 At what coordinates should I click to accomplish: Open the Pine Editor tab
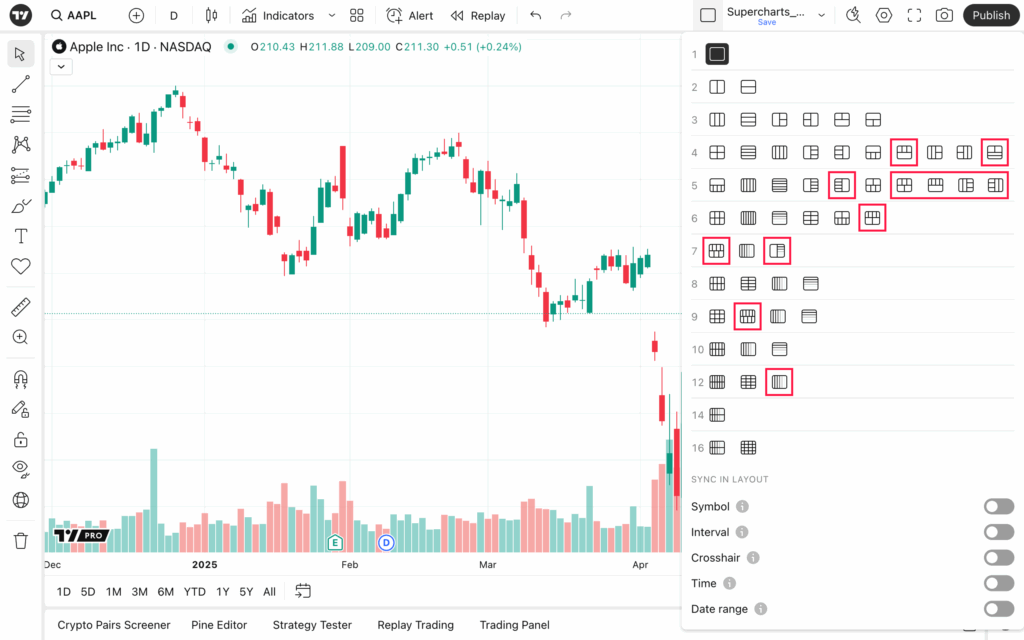coord(219,625)
